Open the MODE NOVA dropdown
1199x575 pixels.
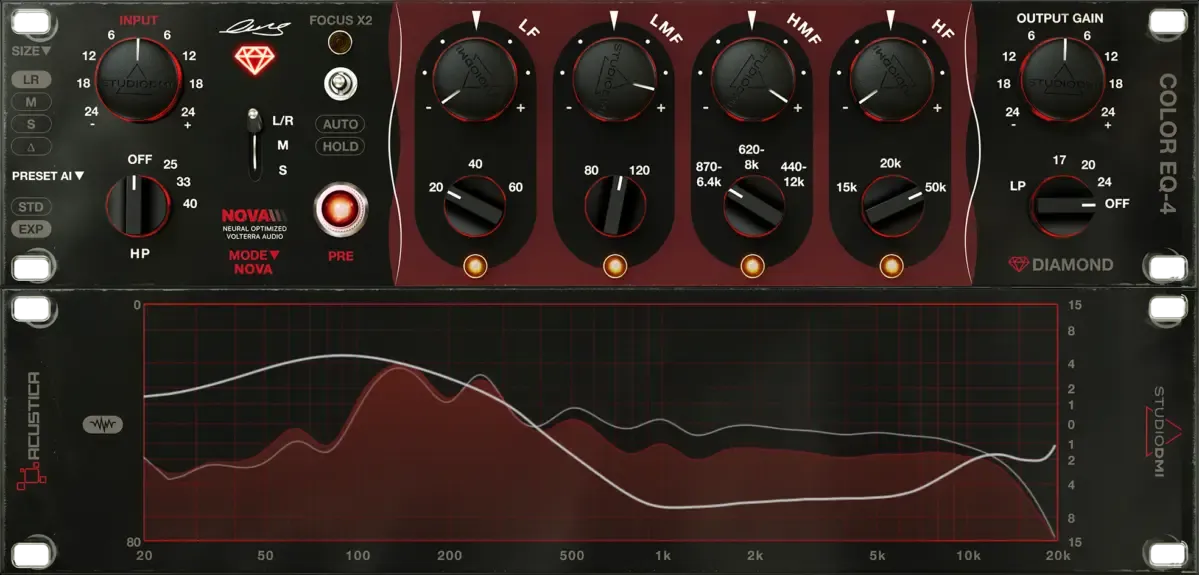pos(254,262)
